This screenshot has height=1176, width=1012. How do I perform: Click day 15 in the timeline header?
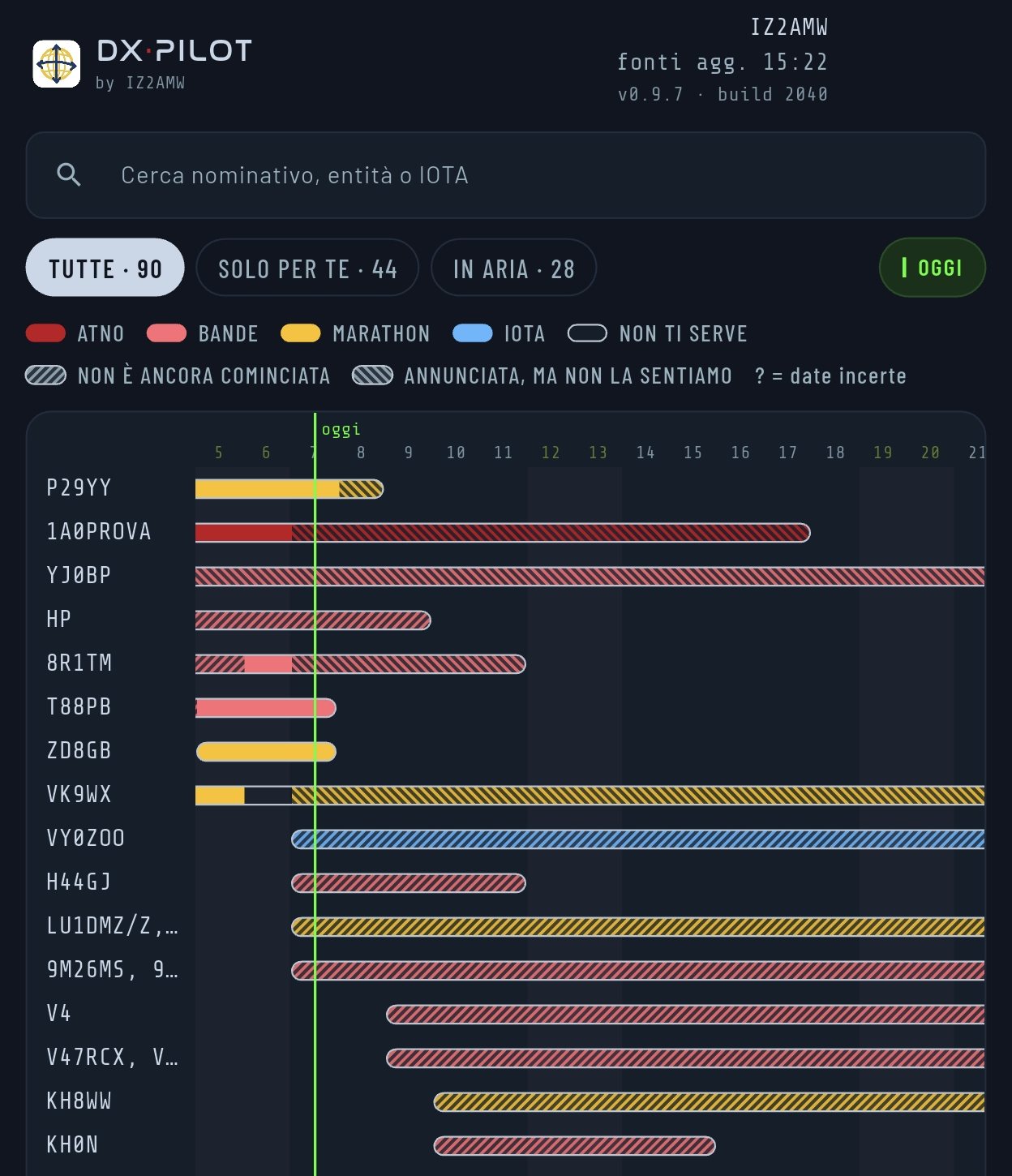click(693, 453)
